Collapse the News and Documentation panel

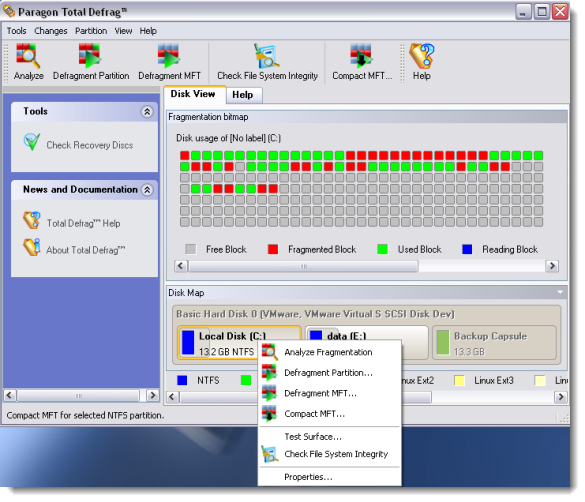pyautogui.click(x=147, y=190)
